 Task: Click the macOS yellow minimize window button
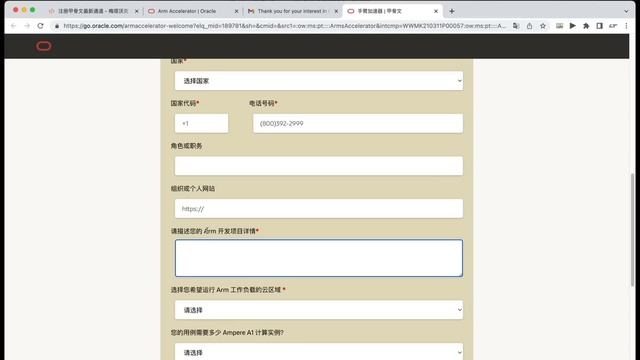click(24, 10)
